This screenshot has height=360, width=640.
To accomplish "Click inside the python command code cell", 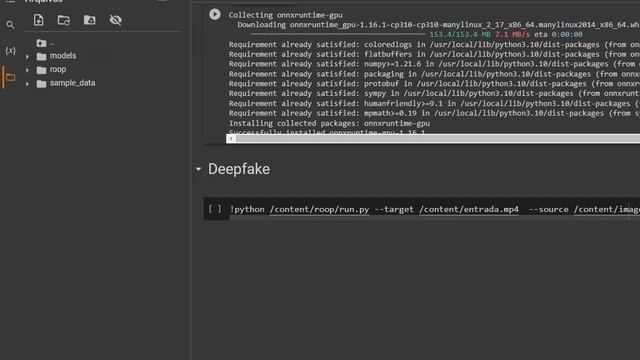I will pos(434,209).
